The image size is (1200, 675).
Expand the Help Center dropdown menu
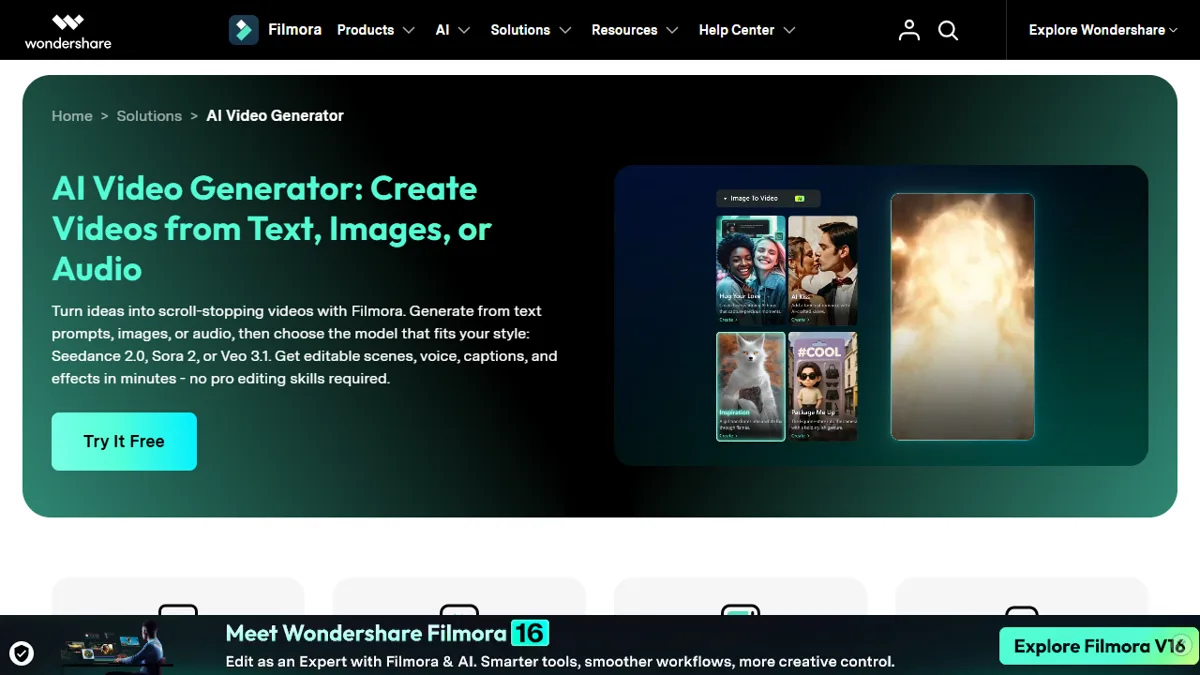747,30
